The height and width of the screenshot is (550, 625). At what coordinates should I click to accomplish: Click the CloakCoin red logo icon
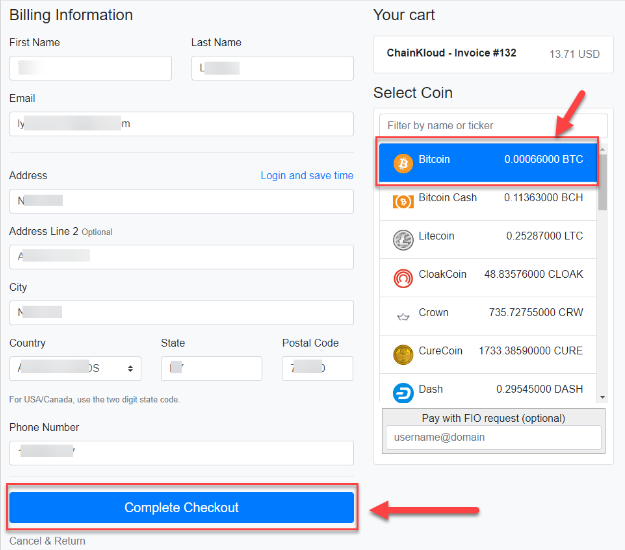coord(403,278)
